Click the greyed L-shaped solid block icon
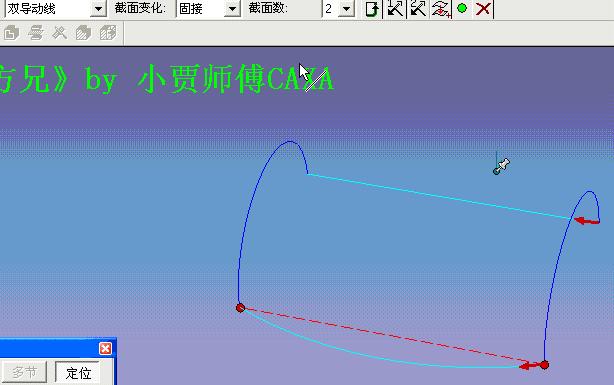The width and height of the screenshot is (614, 385). (11, 33)
